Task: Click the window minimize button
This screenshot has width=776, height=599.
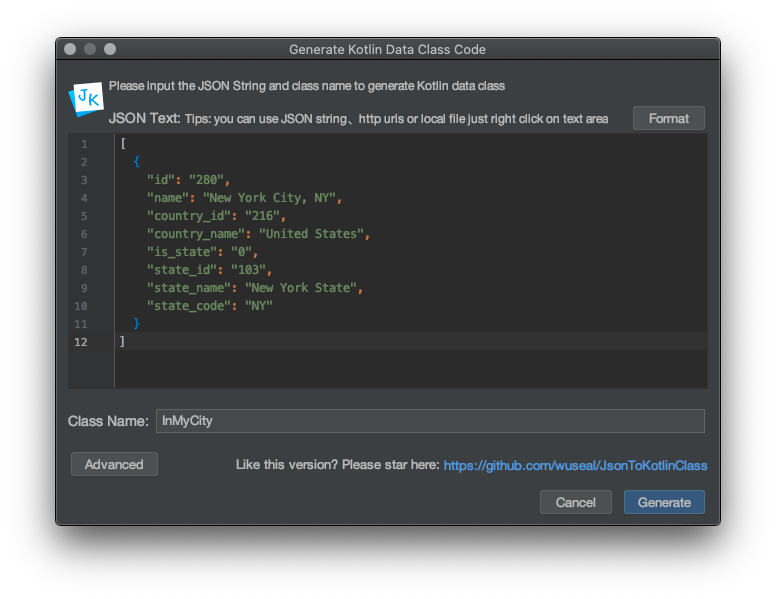Action: click(x=90, y=49)
